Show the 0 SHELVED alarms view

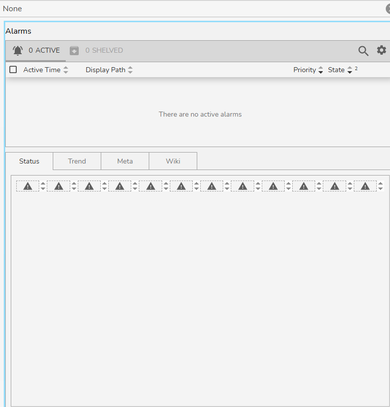[104, 50]
